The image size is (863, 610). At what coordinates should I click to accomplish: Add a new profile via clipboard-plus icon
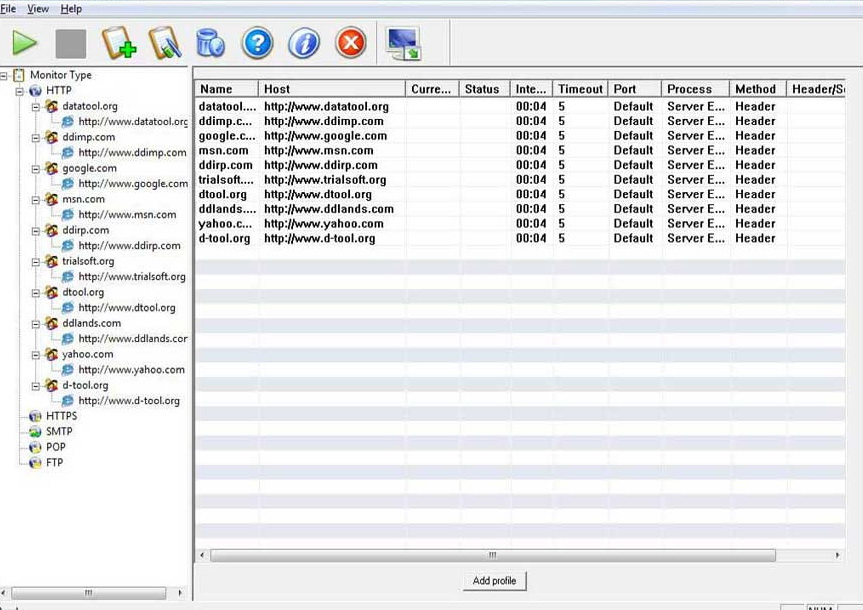(118, 43)
